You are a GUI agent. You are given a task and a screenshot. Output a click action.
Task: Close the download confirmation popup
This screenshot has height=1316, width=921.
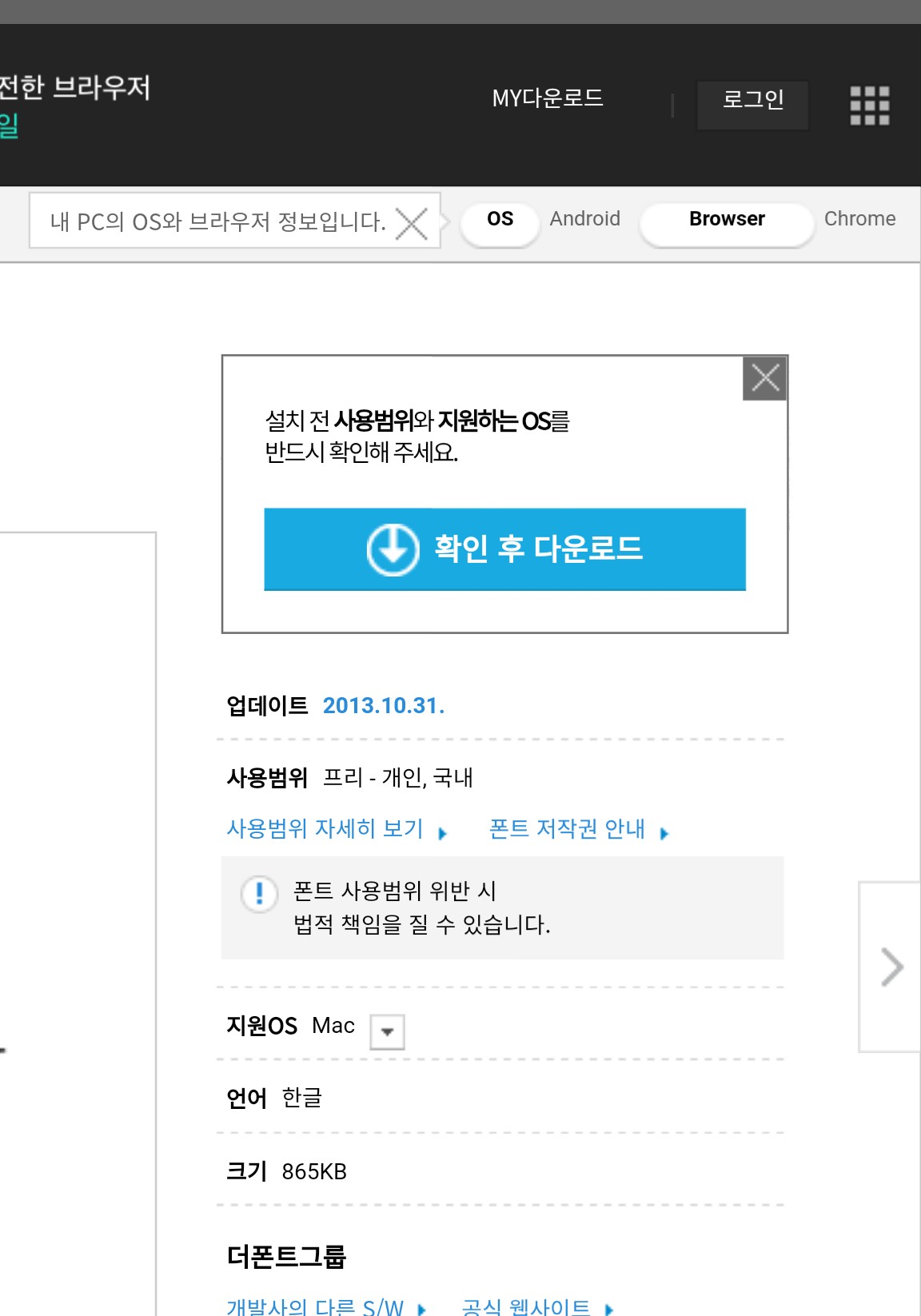765,377
